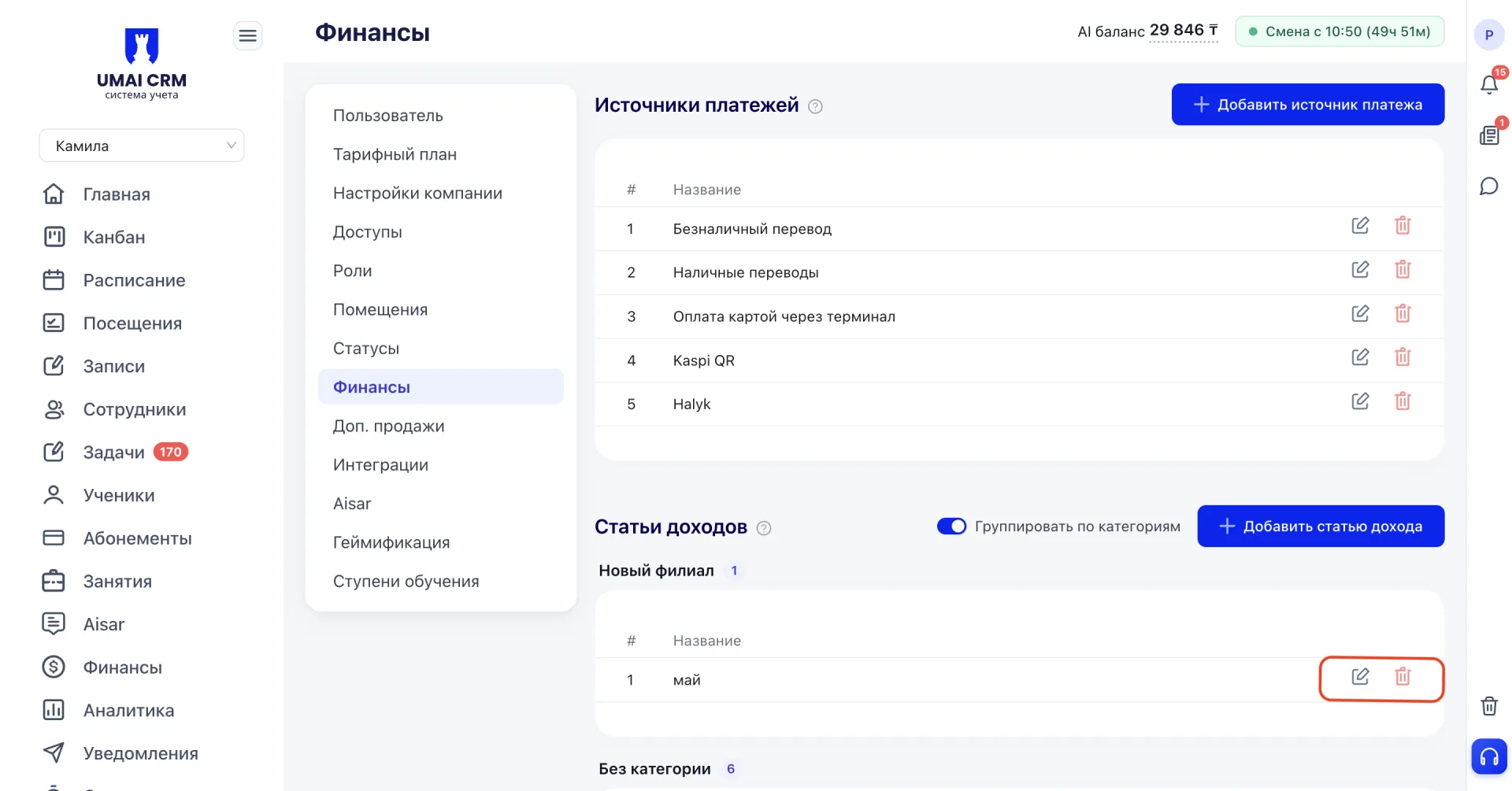
Task: Open the Камила branch dropdown
Action: pos(142,146)
